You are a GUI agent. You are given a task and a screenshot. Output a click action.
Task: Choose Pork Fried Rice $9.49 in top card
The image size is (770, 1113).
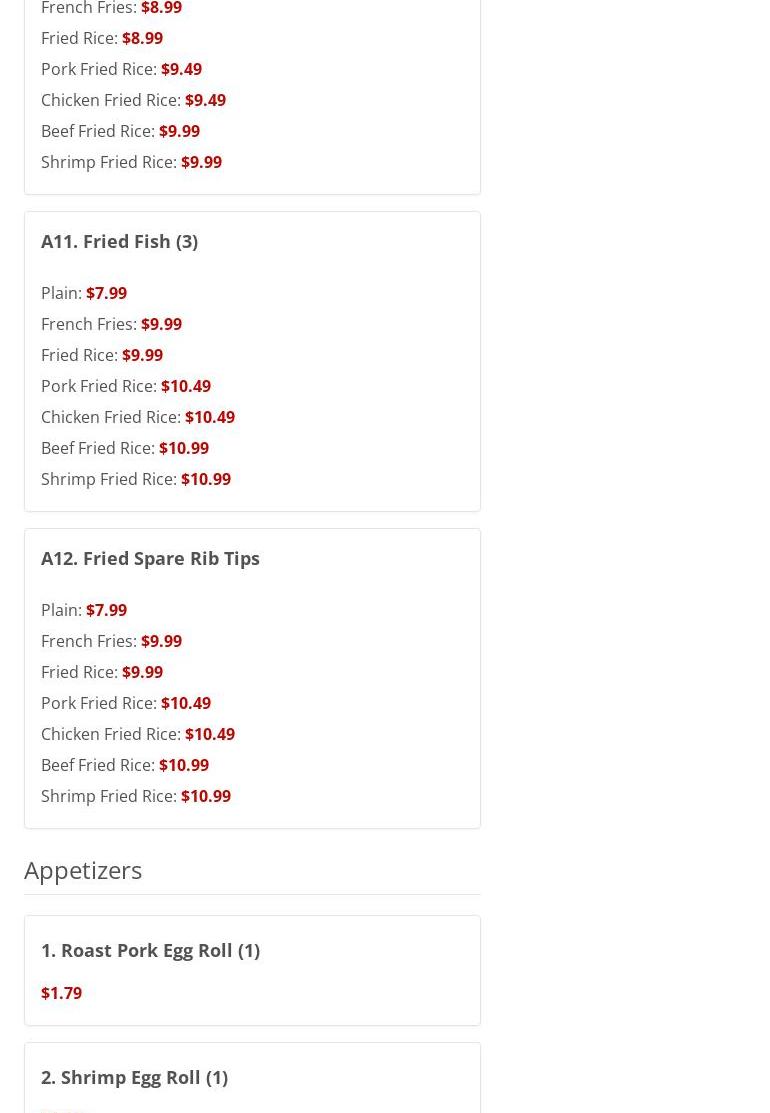(121, 69)
